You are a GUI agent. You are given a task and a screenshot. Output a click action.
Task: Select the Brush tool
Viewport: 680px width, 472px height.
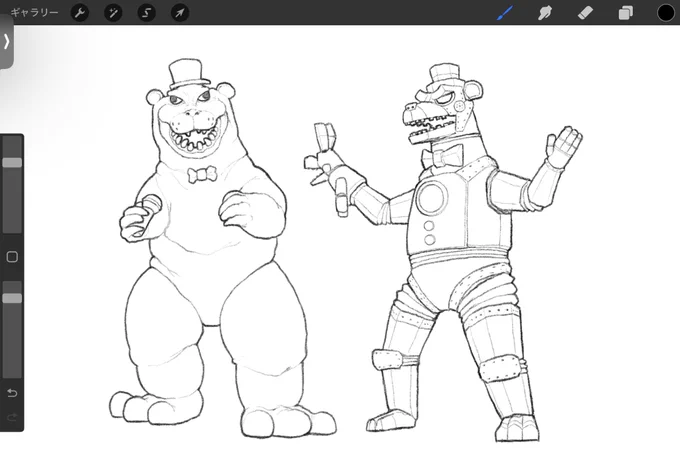tap(505, 13)
